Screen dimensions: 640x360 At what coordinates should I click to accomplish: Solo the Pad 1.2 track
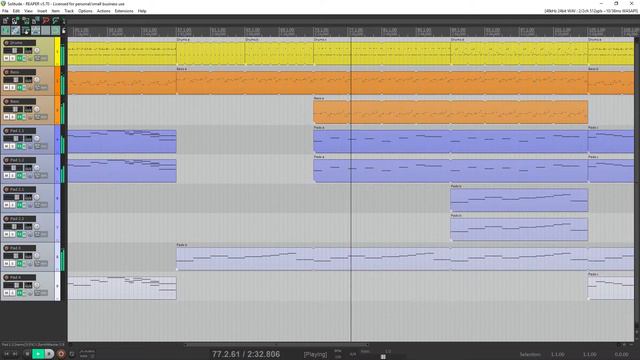[x=12, y=176]
